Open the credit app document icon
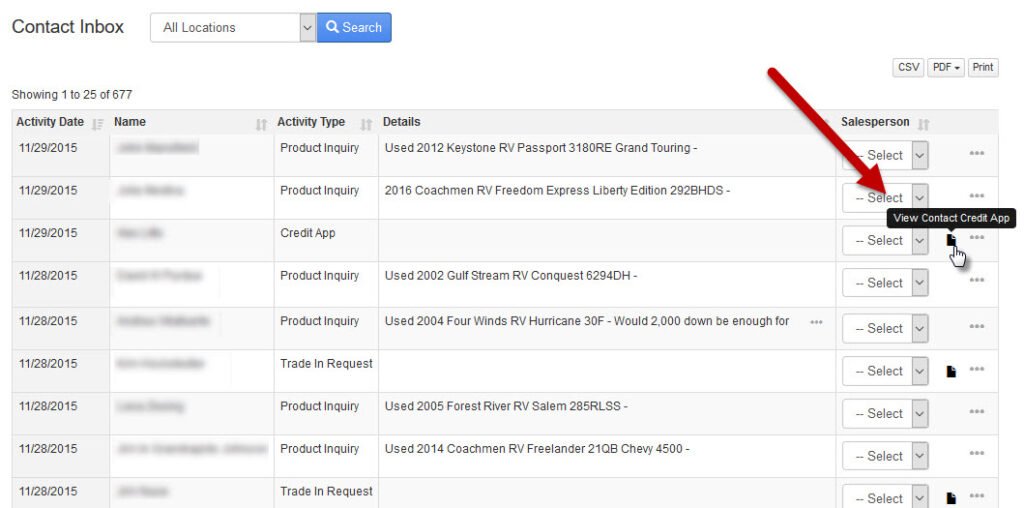 click(951, 240)
